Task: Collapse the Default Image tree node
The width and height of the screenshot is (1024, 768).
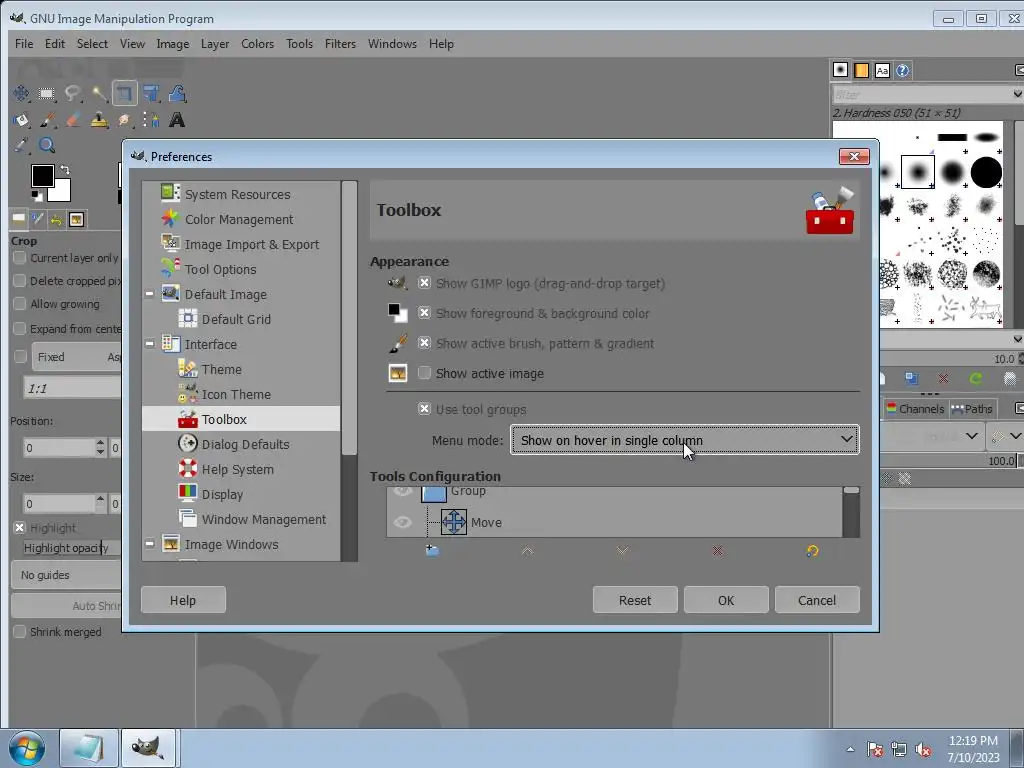Action: tap(150, 294)
